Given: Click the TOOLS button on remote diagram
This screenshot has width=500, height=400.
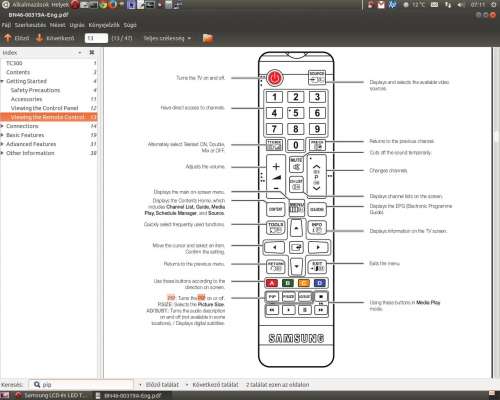Looking at the screenshot, I should (275, 228).
